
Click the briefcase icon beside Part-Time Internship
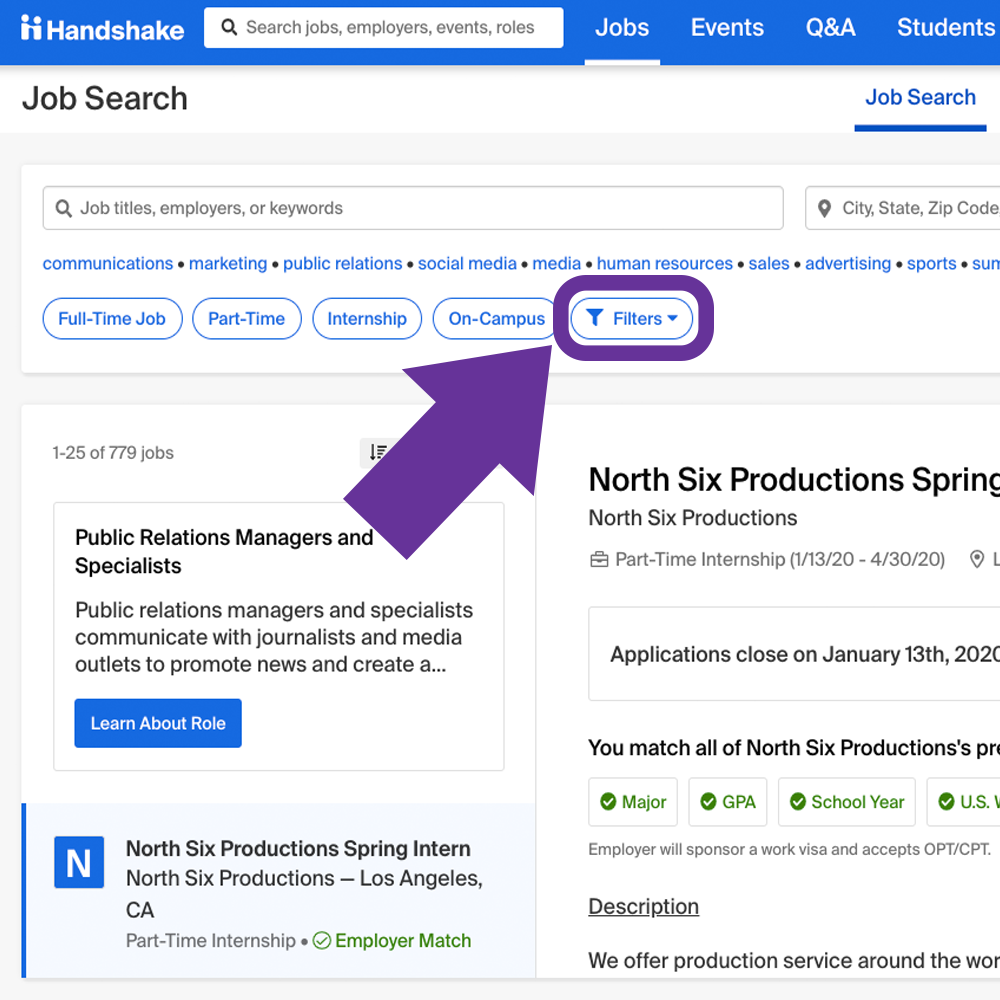[x=599, y=560]
